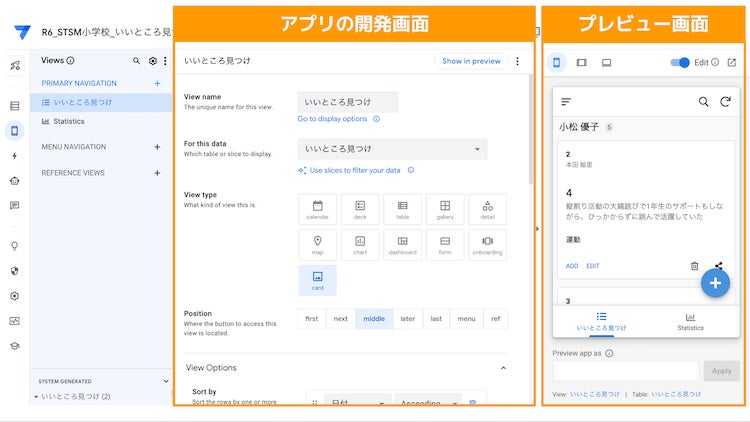This screenshot has width=750, height=422.
Task: Select gallery view type
Action: [x=445, y=210]
